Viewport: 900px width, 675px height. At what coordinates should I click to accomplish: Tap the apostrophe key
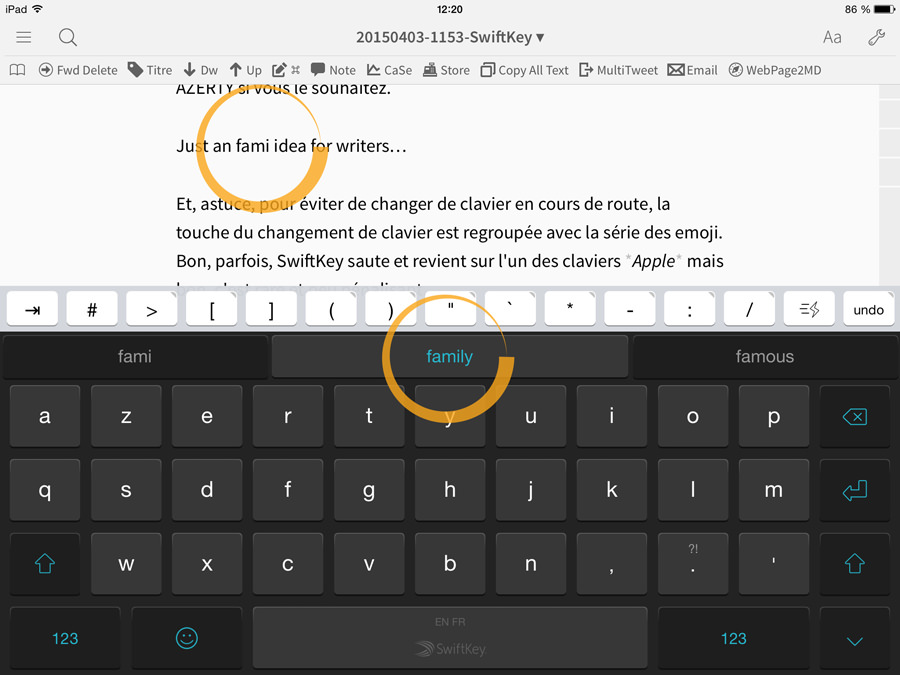click(774, 564)
